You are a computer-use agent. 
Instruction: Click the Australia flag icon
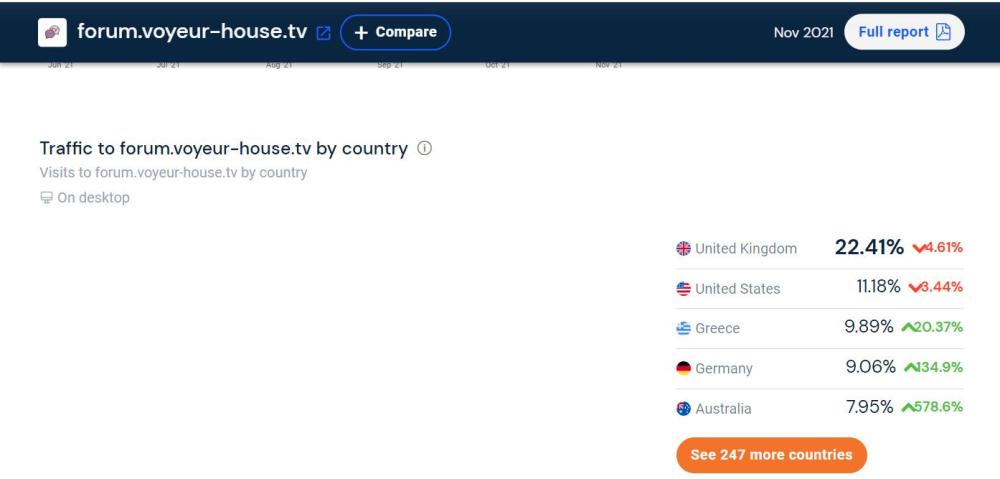tap(684, 409)
